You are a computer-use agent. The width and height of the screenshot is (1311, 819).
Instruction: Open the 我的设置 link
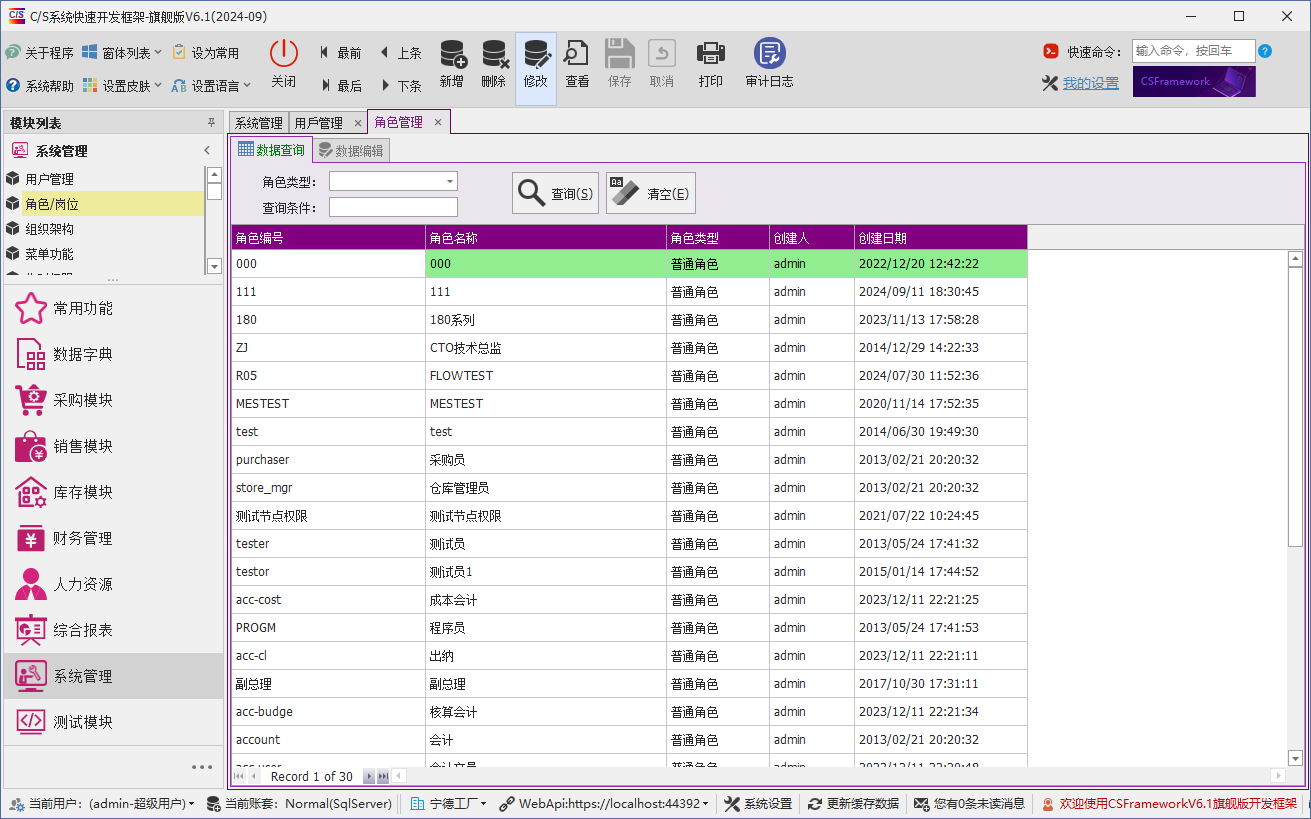[x=1091, y=84]
